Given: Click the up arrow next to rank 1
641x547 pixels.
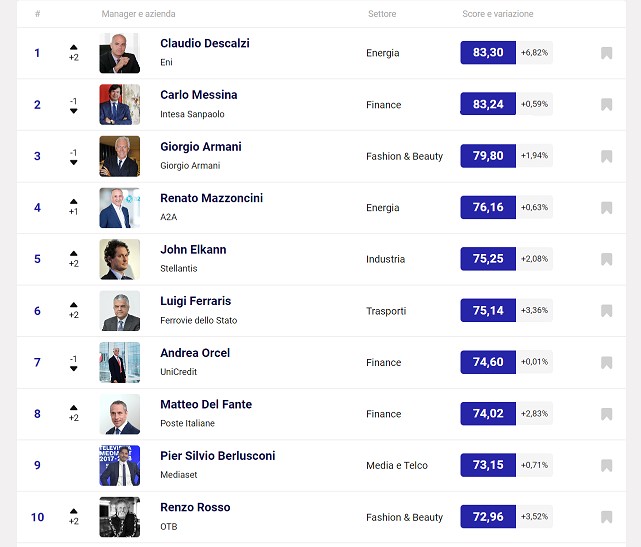Looking at the screenshot, I should [73, 46].
